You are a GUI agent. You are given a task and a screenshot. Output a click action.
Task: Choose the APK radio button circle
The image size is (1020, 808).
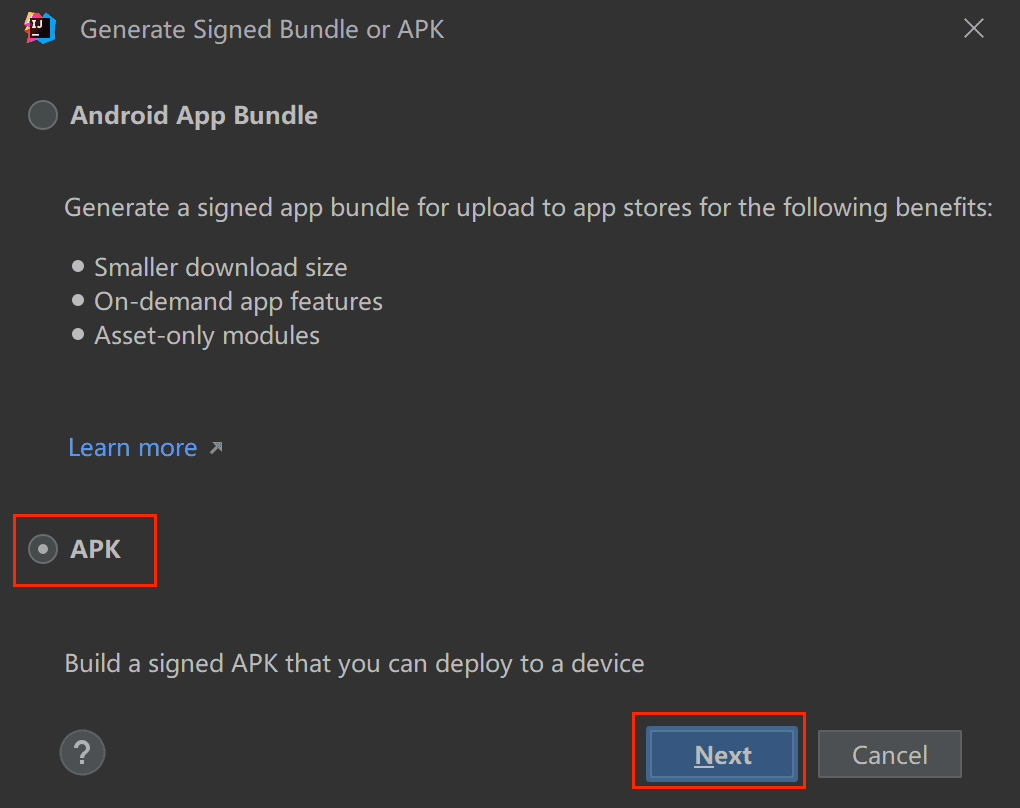click(x=43, y=549)
